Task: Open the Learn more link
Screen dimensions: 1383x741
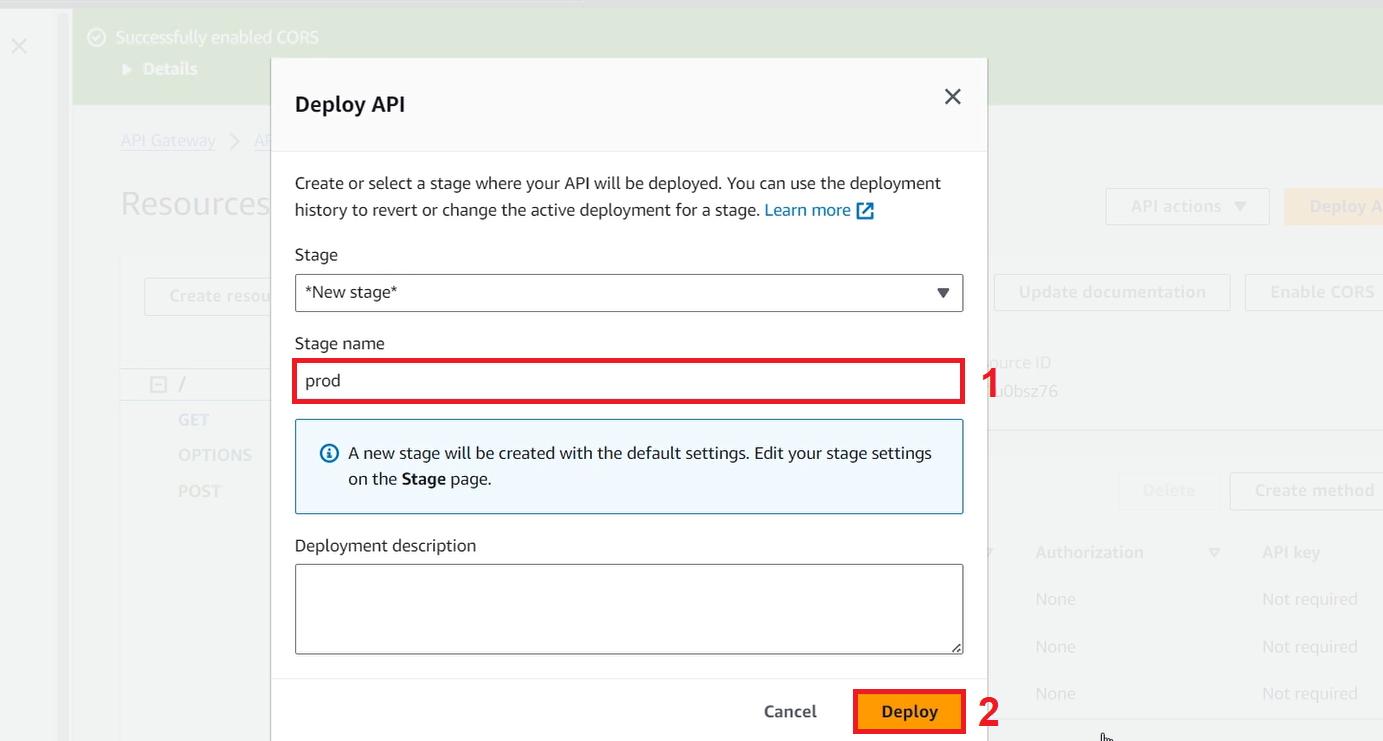Action: (807, 210)
